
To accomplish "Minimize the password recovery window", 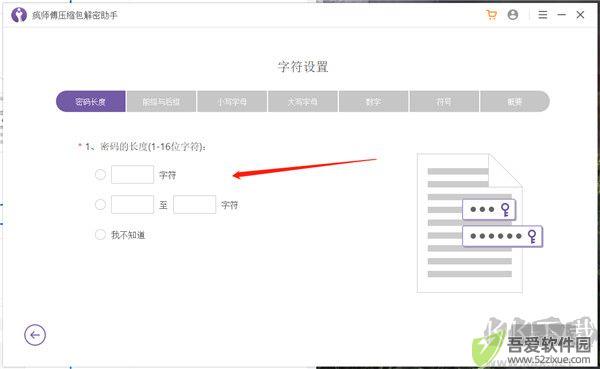I will pos(561,15).
